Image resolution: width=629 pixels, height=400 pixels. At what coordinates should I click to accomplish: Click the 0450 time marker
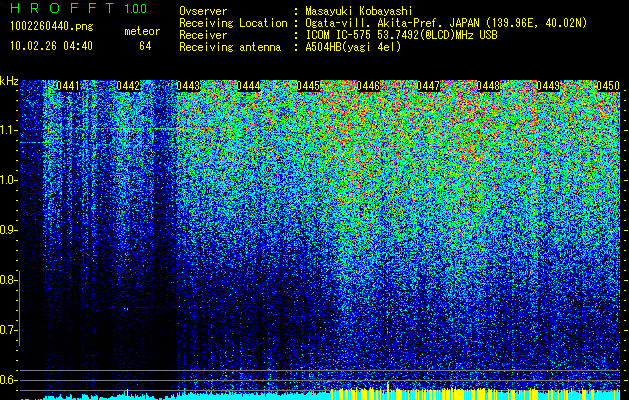pos(608,86)
